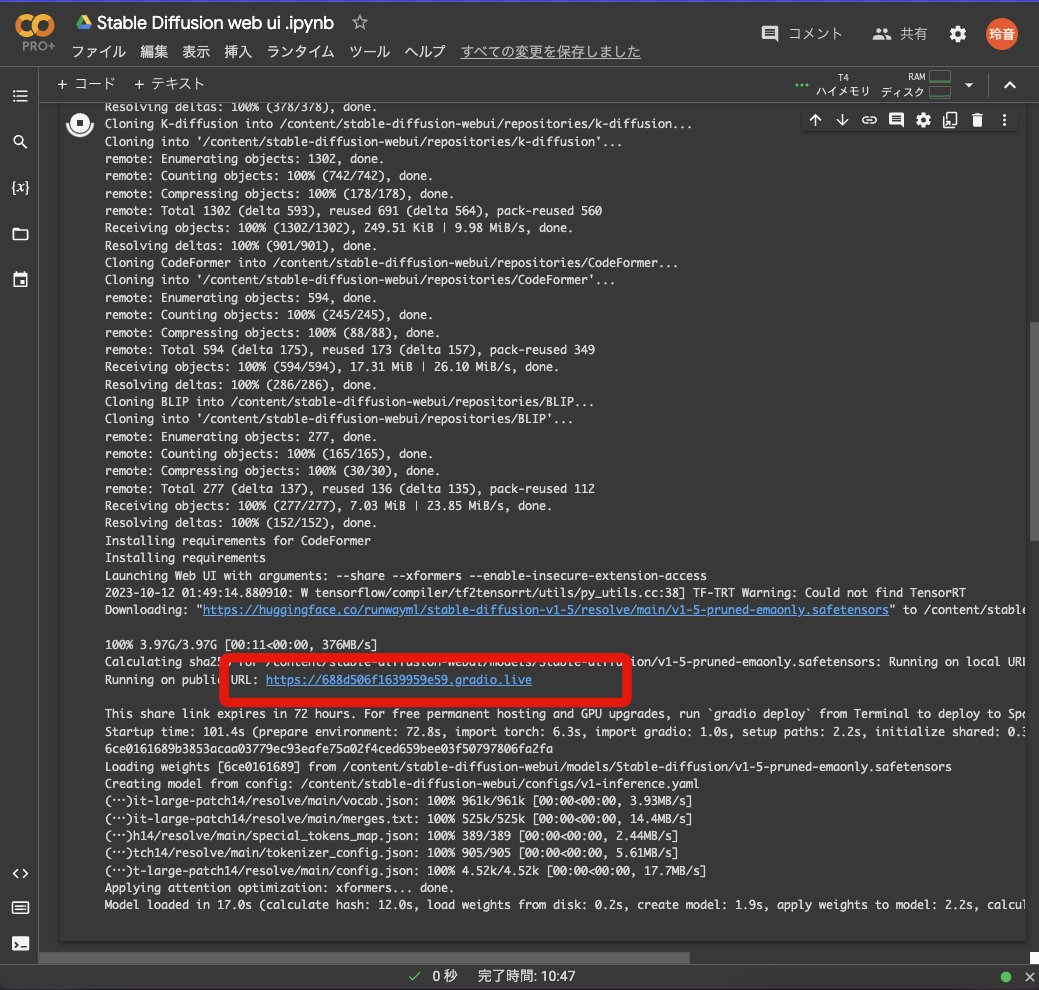Open code snippets panel
The height and width of the screenshot is (990, 1039).
click(x=21, y=873)
